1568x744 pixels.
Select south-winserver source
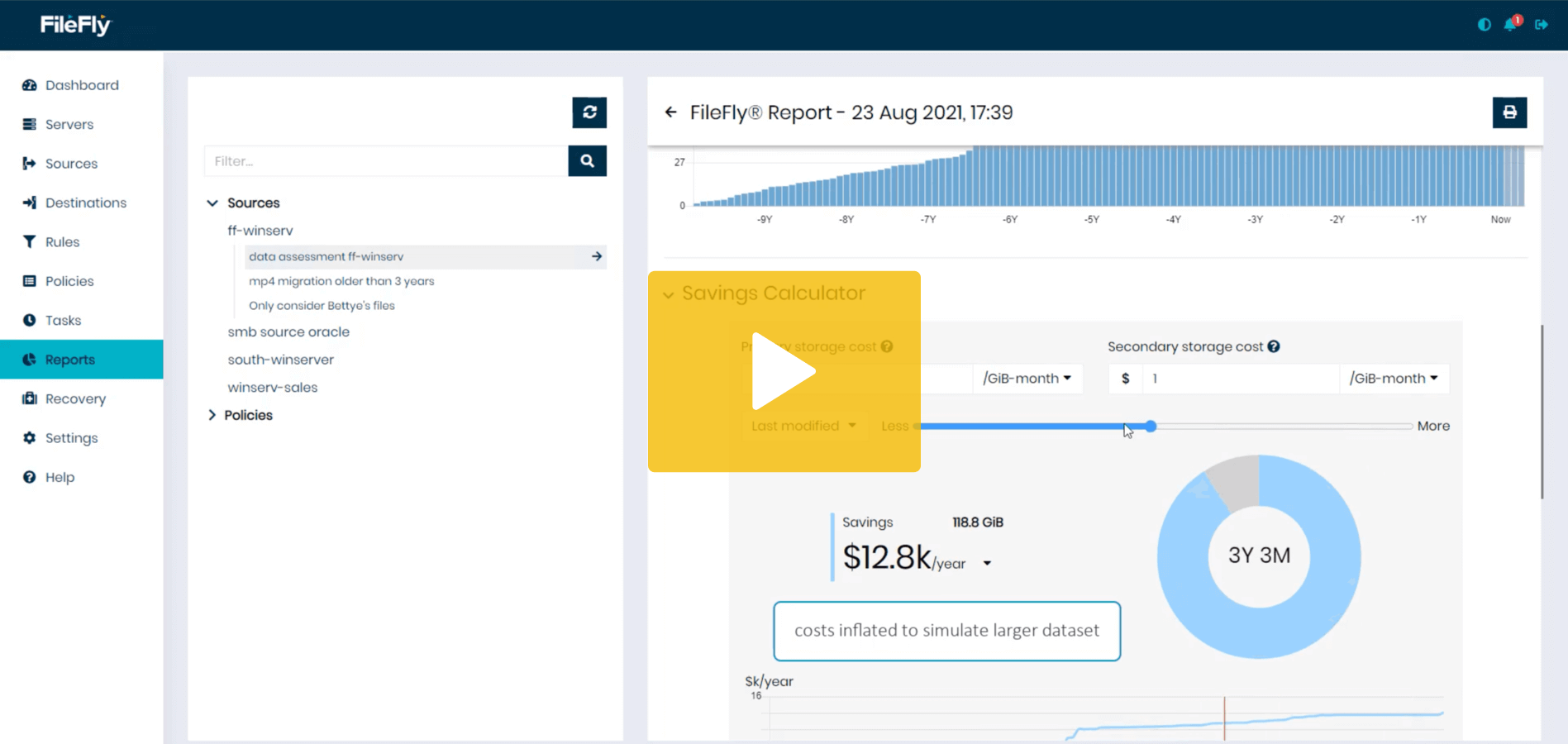281,360
